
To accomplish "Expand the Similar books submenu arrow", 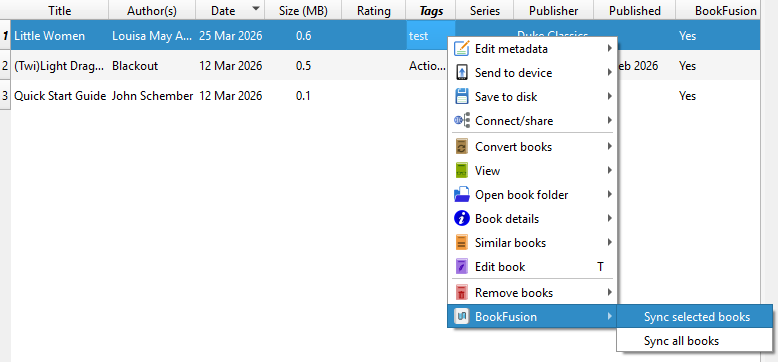I will [x=609, y=242].
